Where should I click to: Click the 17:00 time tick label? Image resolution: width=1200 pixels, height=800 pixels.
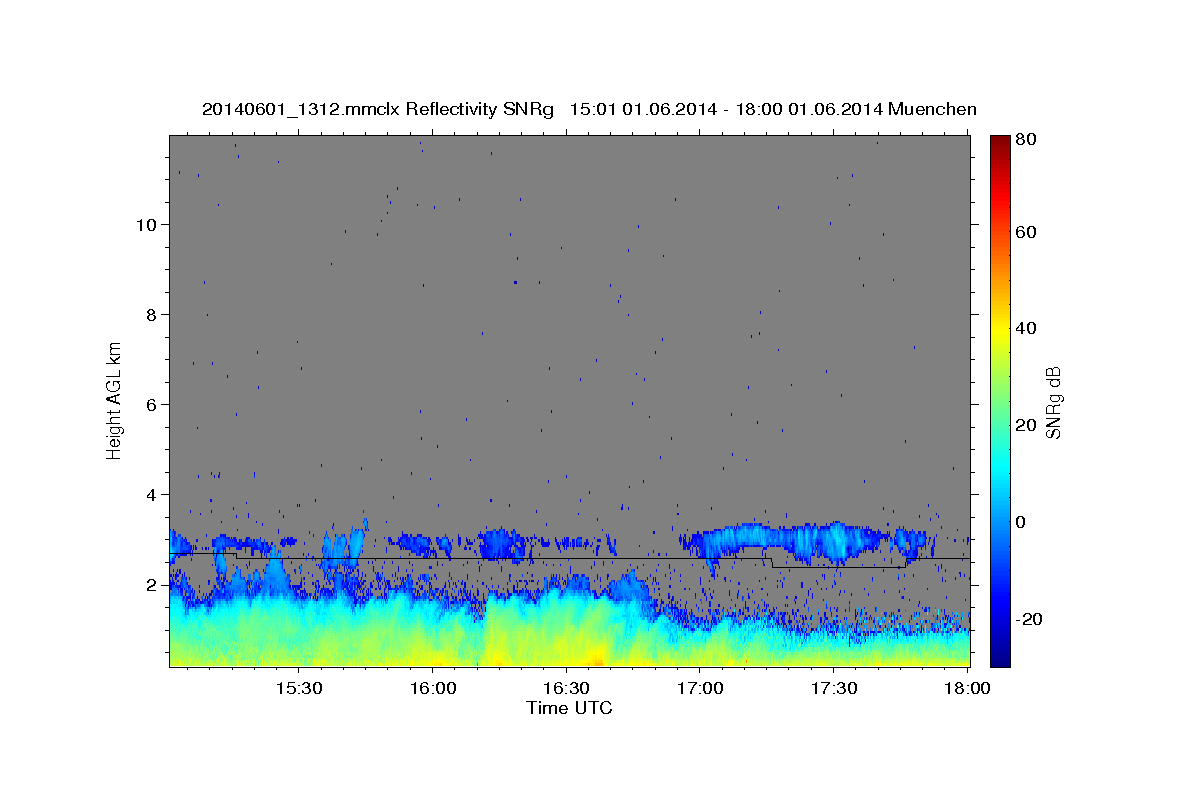(x=700, y=689)
